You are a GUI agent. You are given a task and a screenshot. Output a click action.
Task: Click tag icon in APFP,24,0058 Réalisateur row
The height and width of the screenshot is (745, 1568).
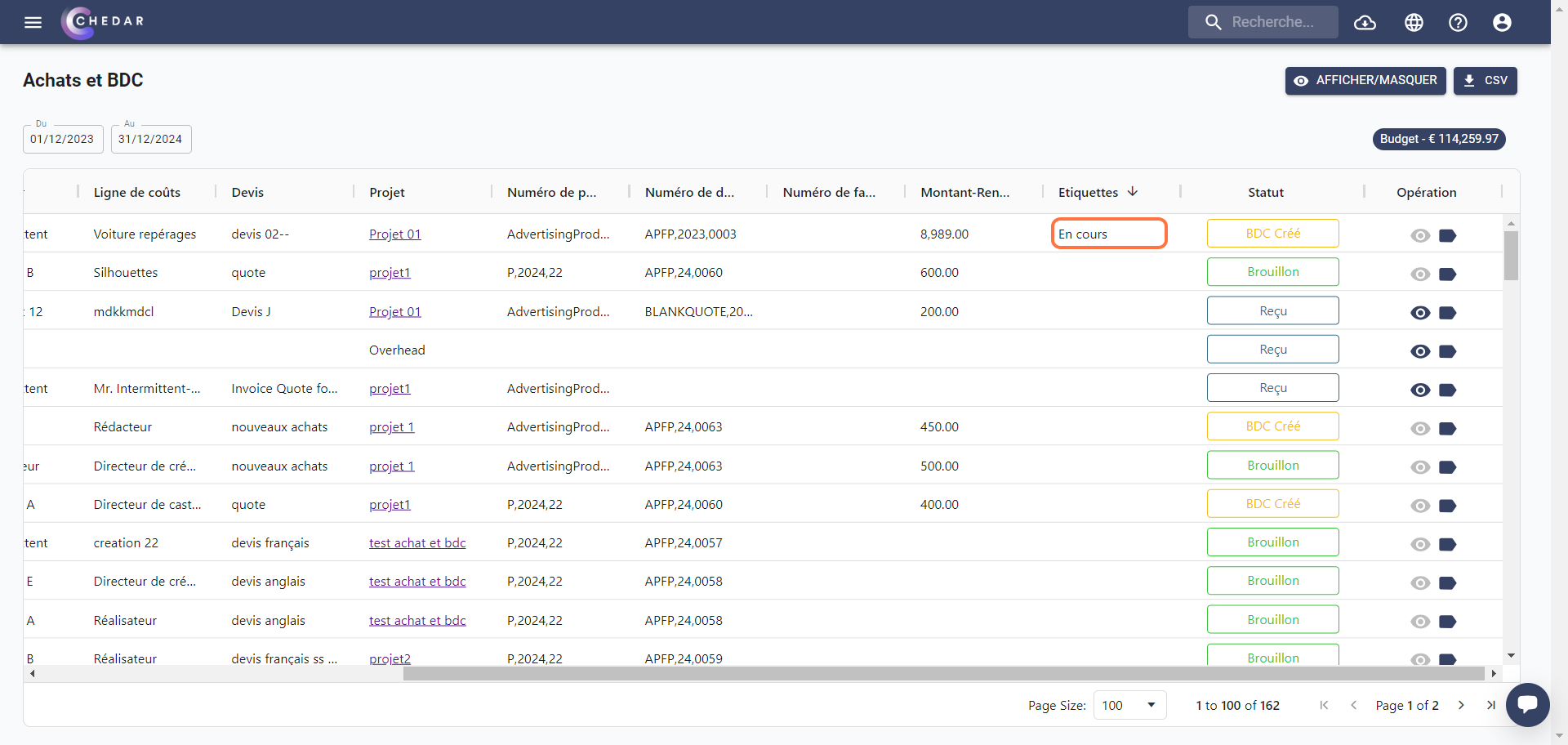pos(1447,621)
